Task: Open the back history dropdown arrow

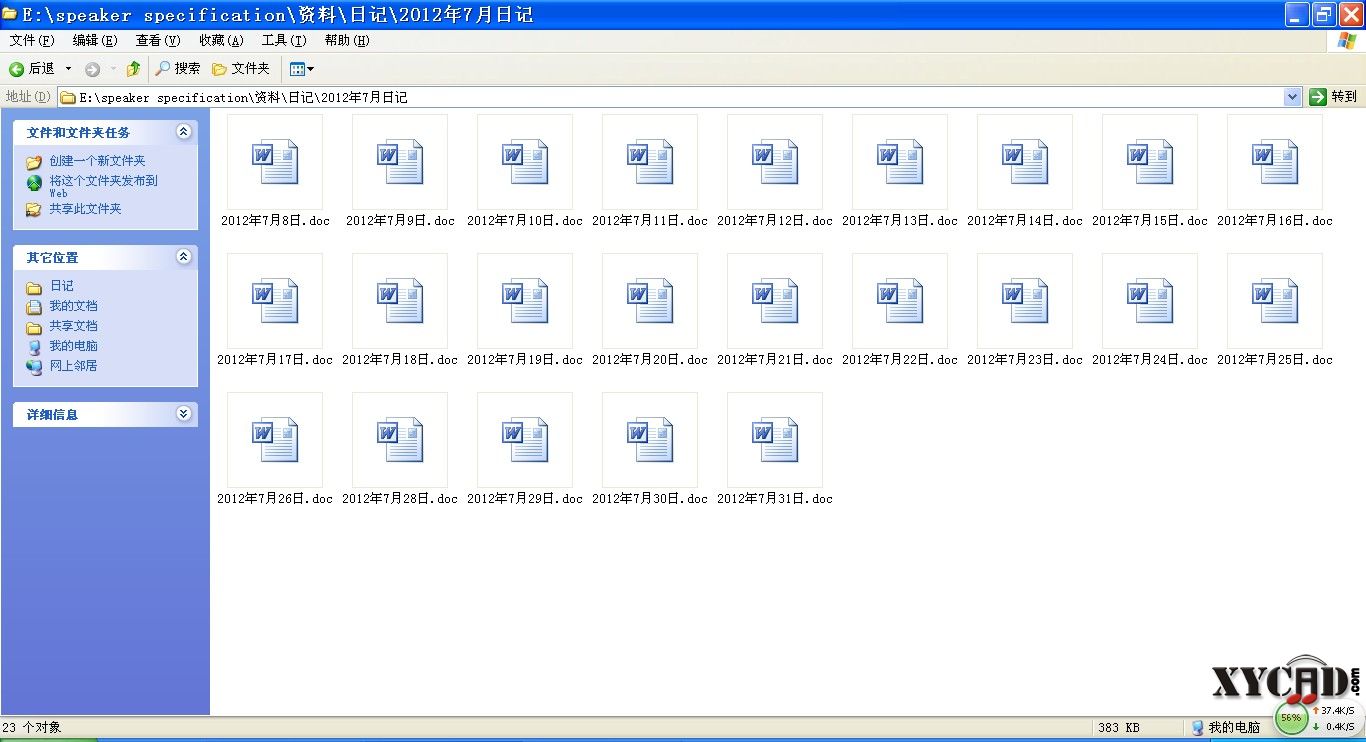Action: click(68, 69)
